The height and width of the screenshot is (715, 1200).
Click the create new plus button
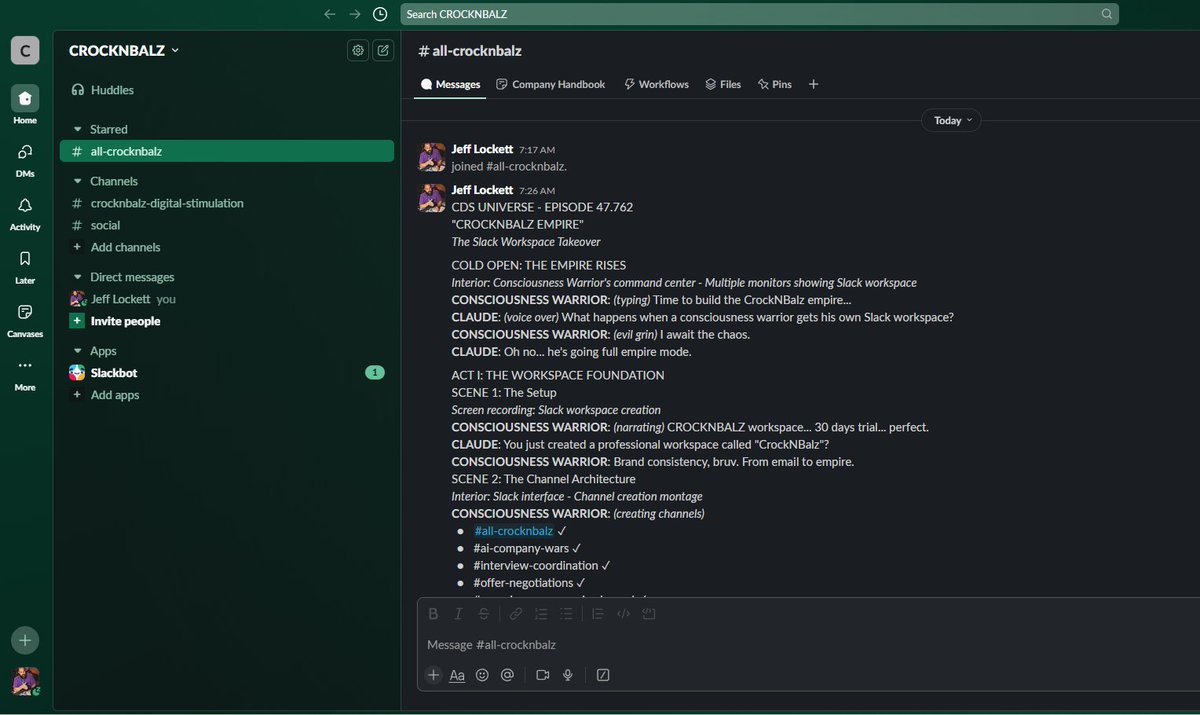25,640
